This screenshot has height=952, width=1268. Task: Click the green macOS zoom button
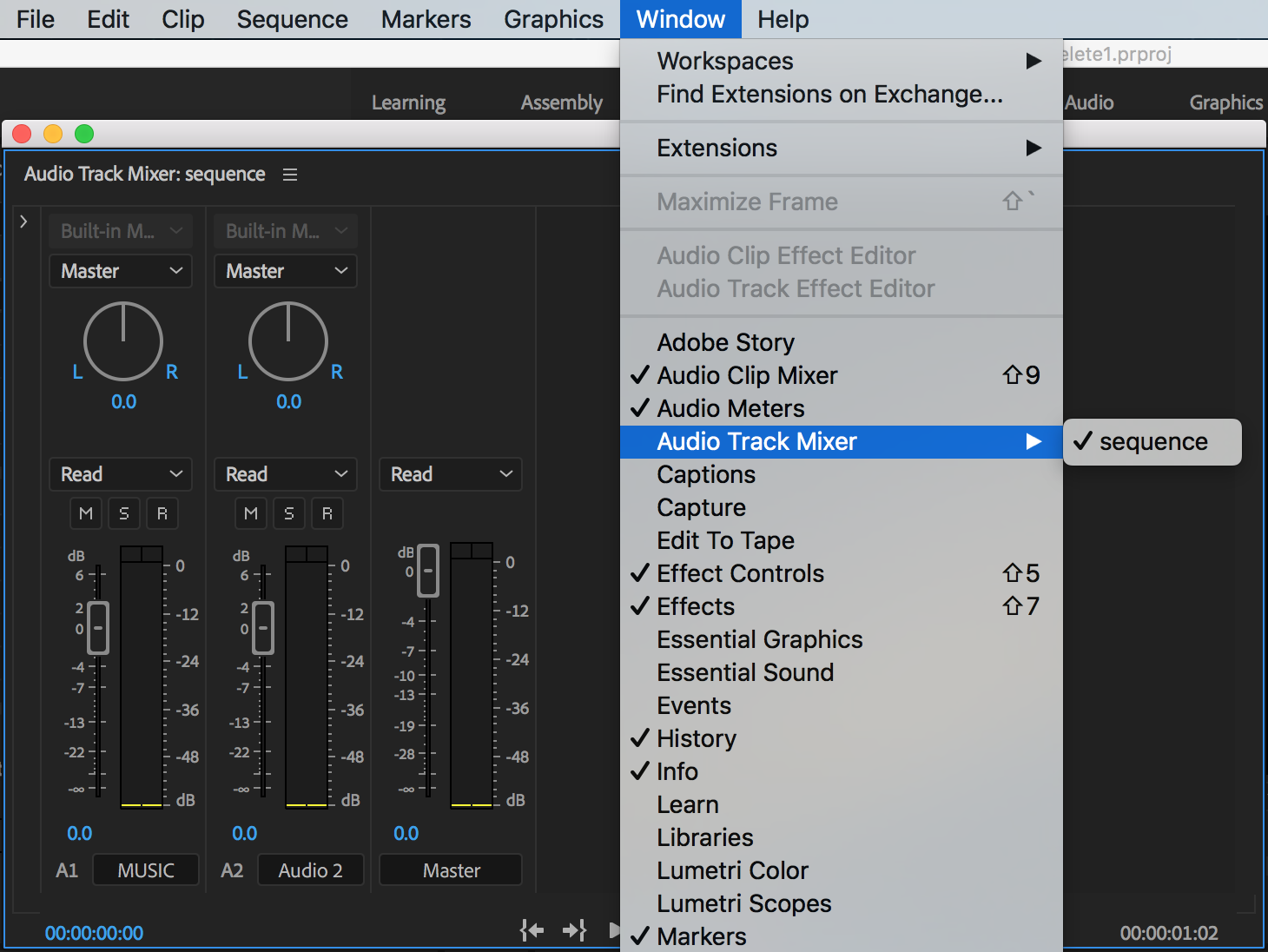point(84,134)
